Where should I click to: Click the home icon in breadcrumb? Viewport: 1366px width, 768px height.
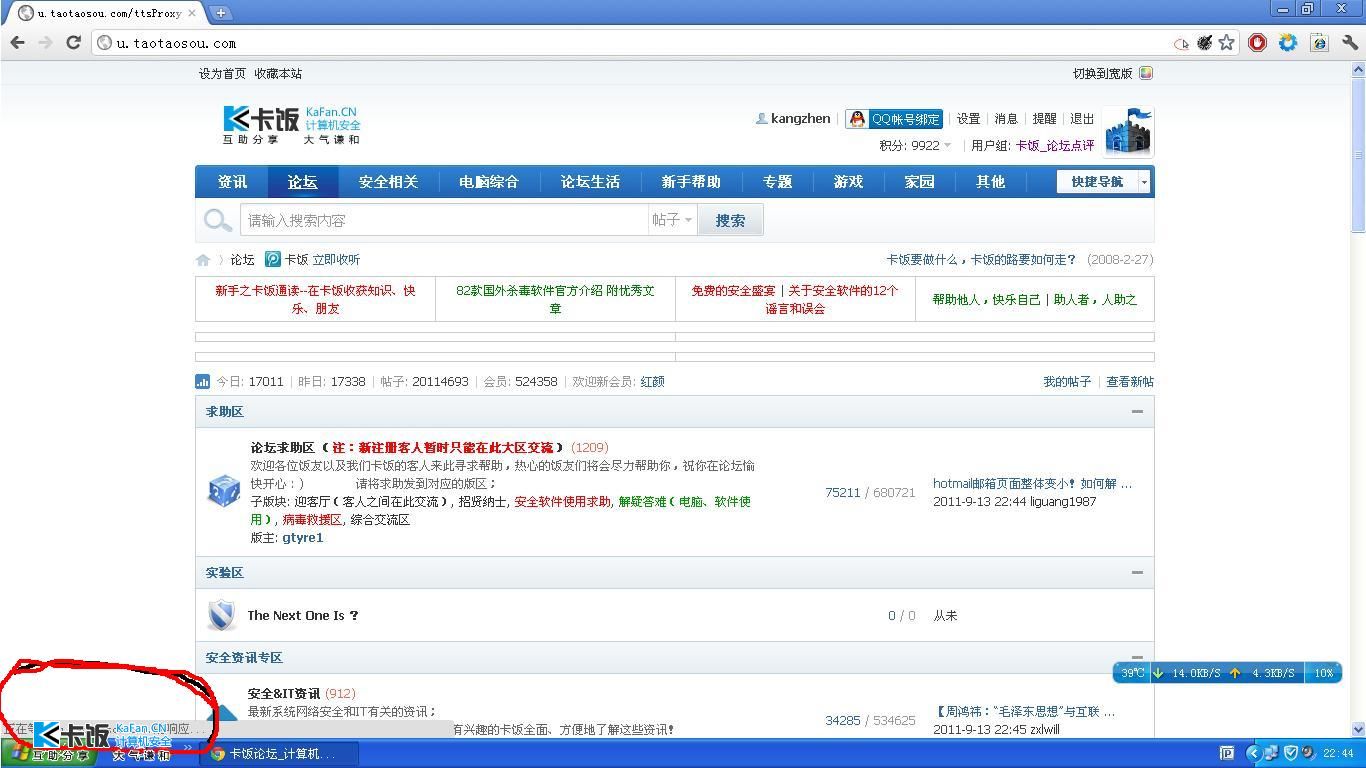pyautogui.click(x=203, y=260)
